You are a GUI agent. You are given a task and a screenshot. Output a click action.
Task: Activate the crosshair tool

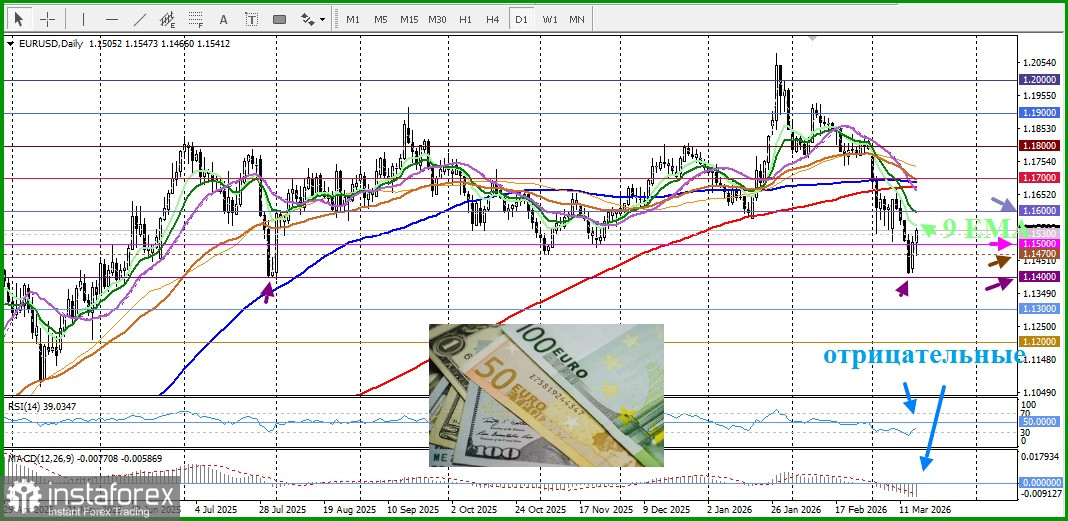[x=47, y=19]
